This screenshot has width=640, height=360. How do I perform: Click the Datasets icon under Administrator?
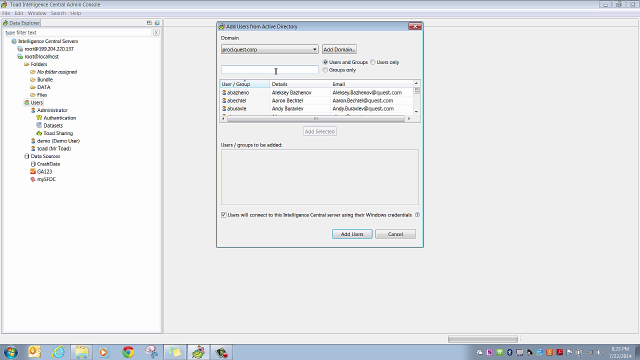point(39,125)
